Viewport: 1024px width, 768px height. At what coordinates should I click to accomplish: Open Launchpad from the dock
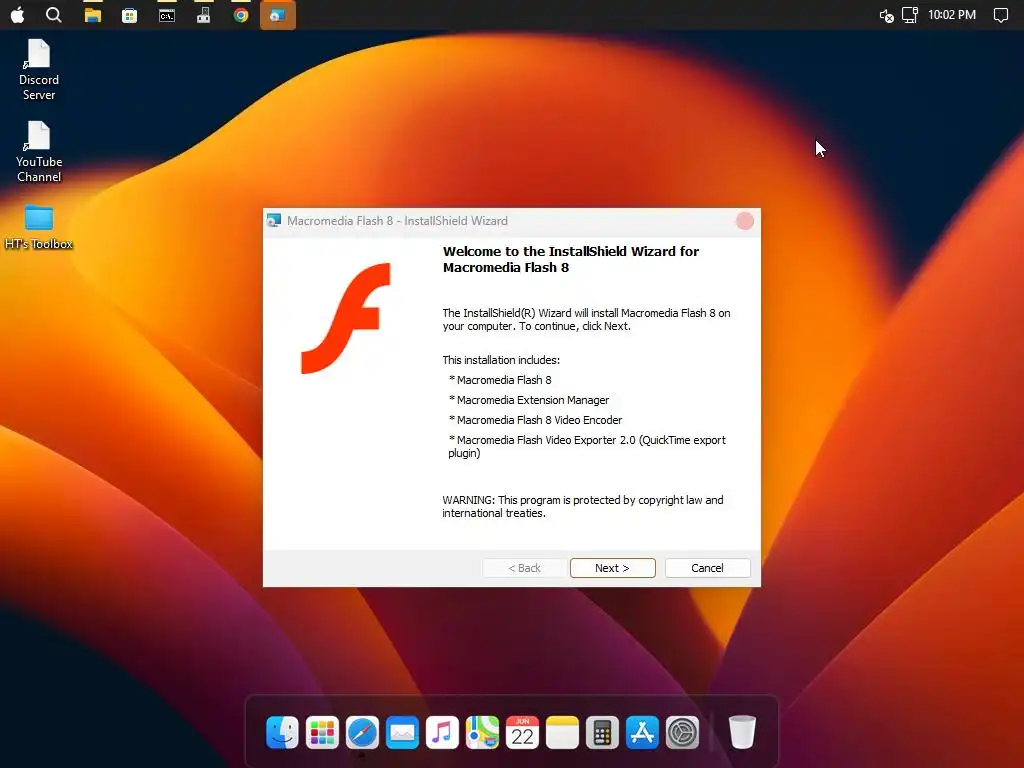(x=322, y=732)
